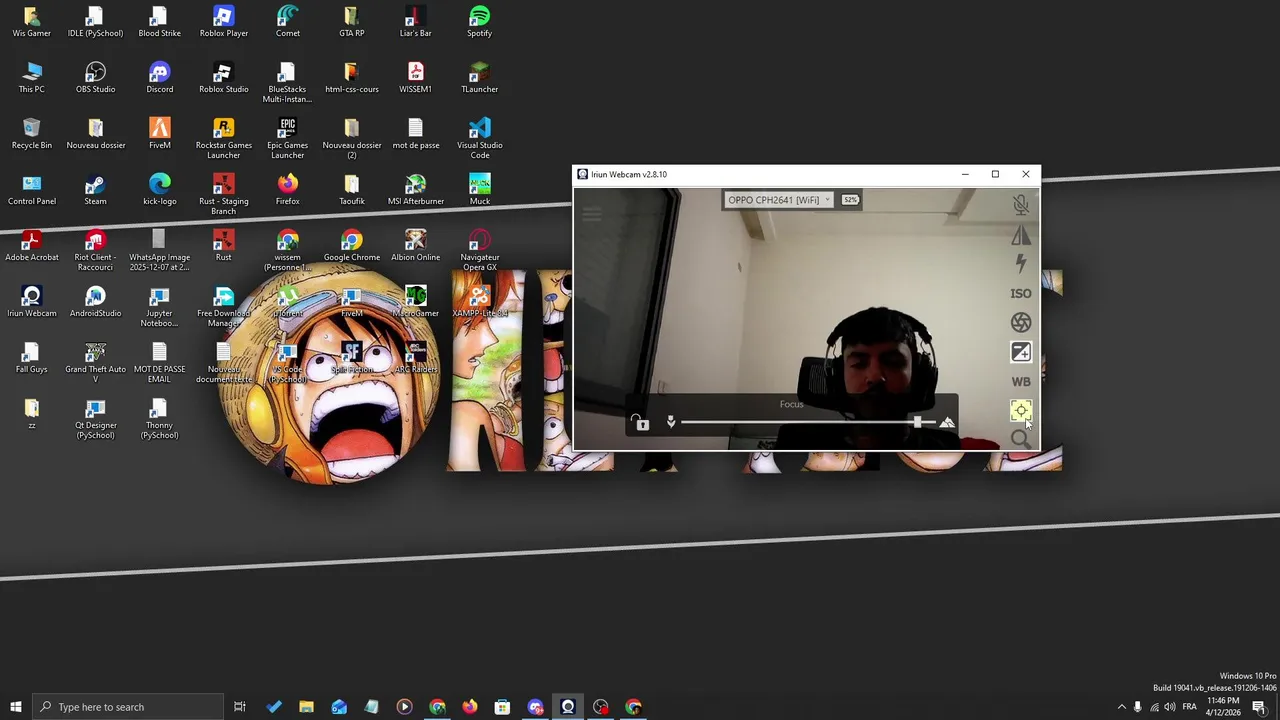Select the AndroidStudio desktop icon

95,302
